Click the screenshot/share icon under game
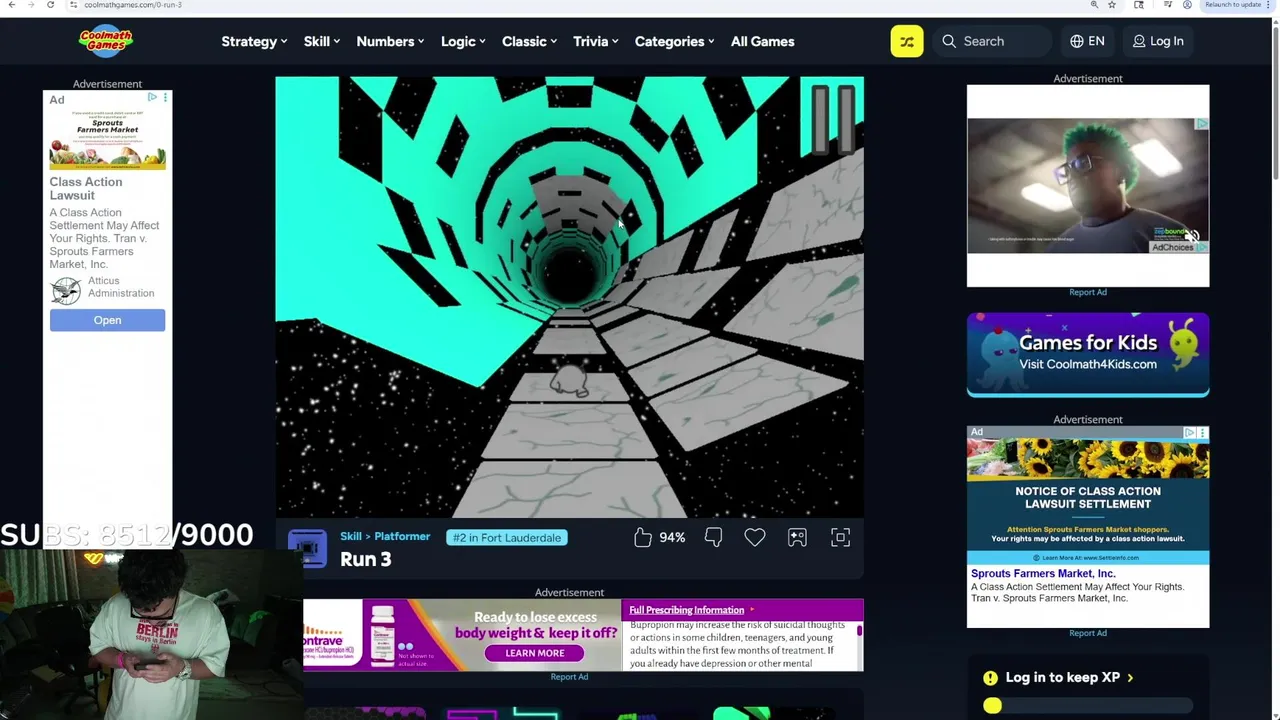The height and width of the screenshot is (720, 1280). 797,538
